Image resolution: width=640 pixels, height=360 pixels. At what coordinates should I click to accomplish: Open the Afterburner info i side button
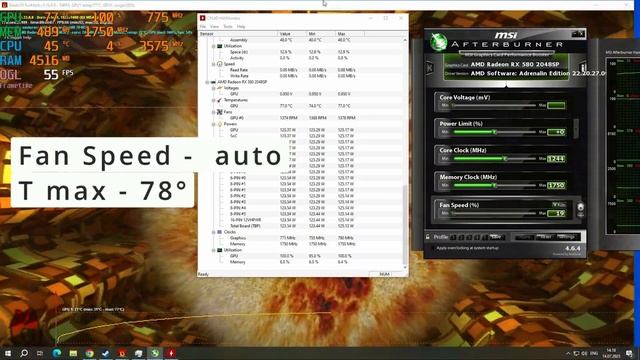click(x=582, y=68)
